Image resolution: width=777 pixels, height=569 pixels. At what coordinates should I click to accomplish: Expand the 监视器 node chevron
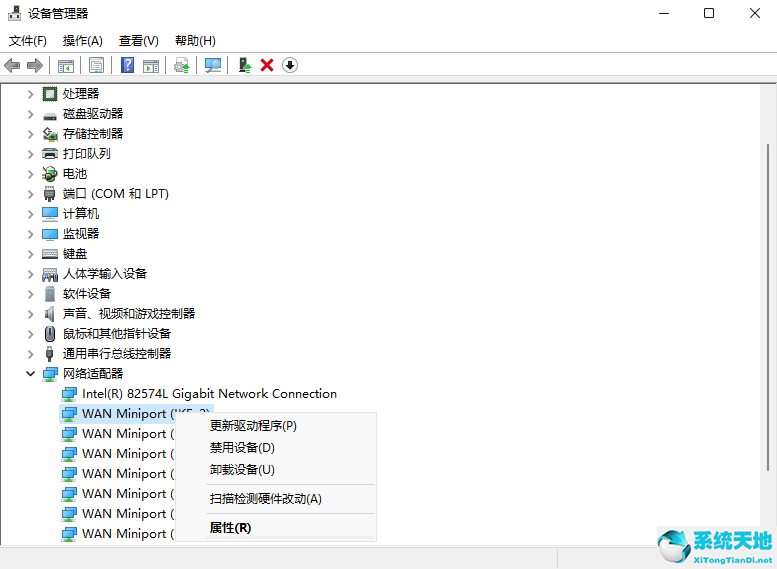[31, 234]
